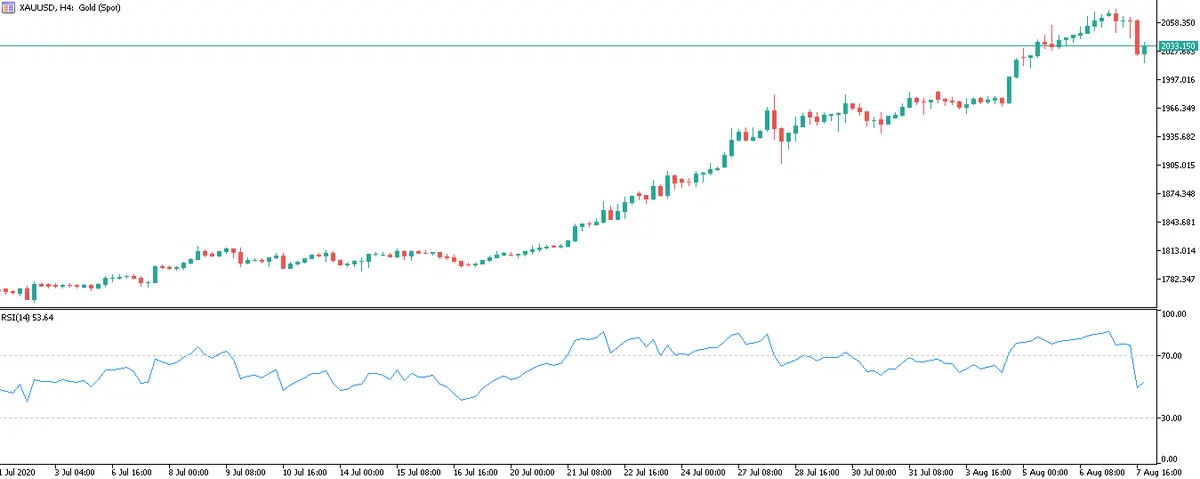Click the 2058.350 price axis label

point(1177,22)
